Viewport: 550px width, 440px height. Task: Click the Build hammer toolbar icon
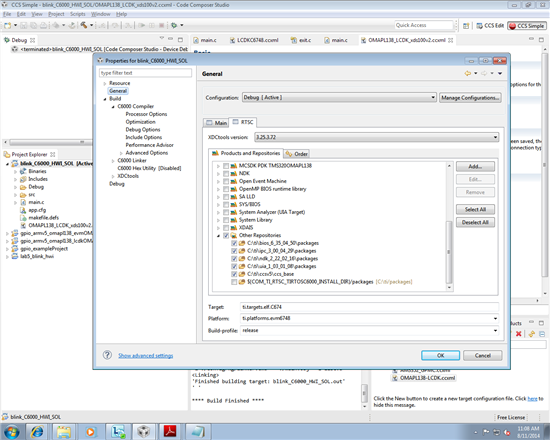click(x=83, y=25)
